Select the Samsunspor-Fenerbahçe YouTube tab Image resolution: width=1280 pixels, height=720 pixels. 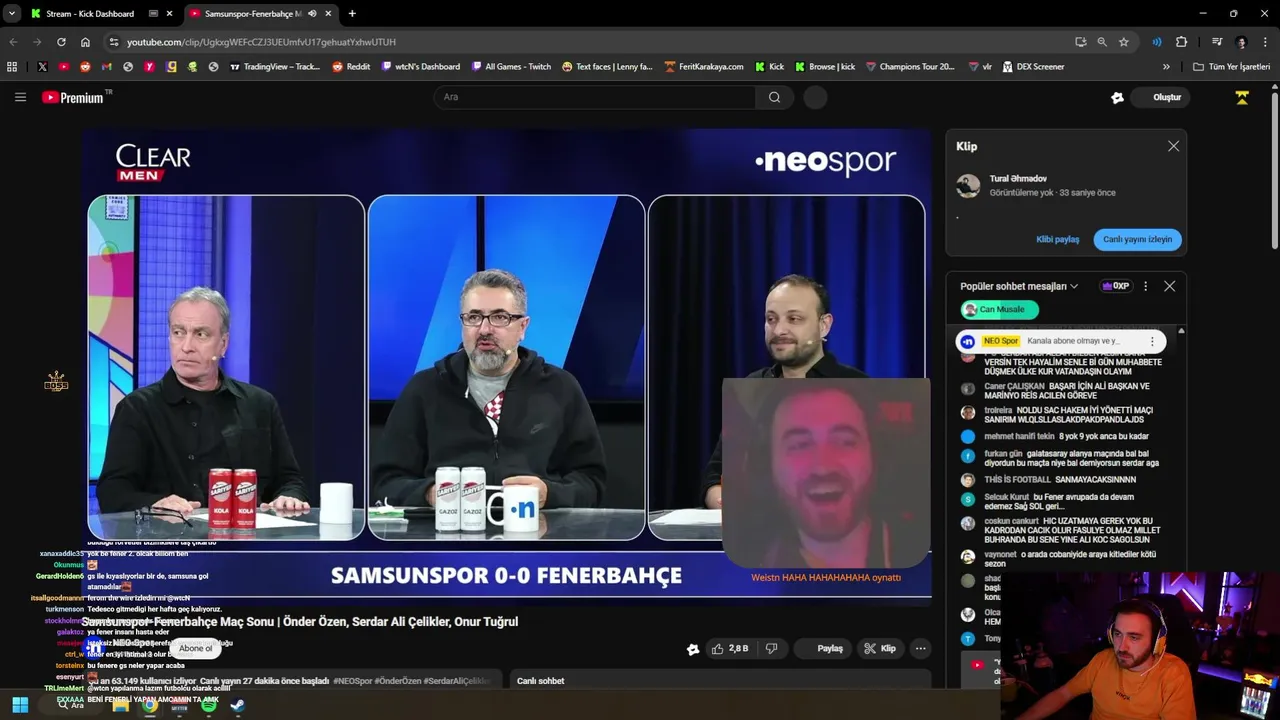click(252, 14)
